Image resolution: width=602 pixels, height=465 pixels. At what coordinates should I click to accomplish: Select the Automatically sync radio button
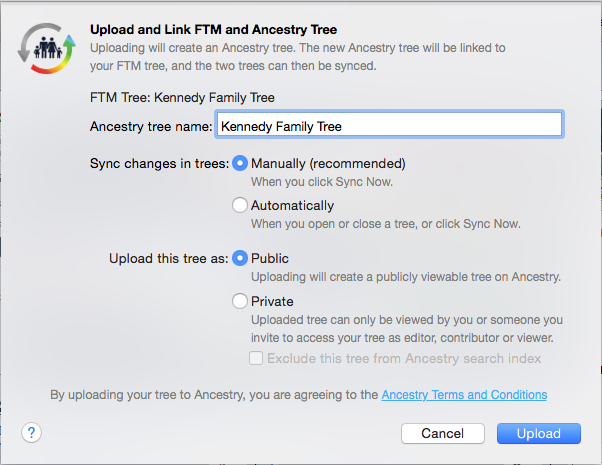(240, 205)
